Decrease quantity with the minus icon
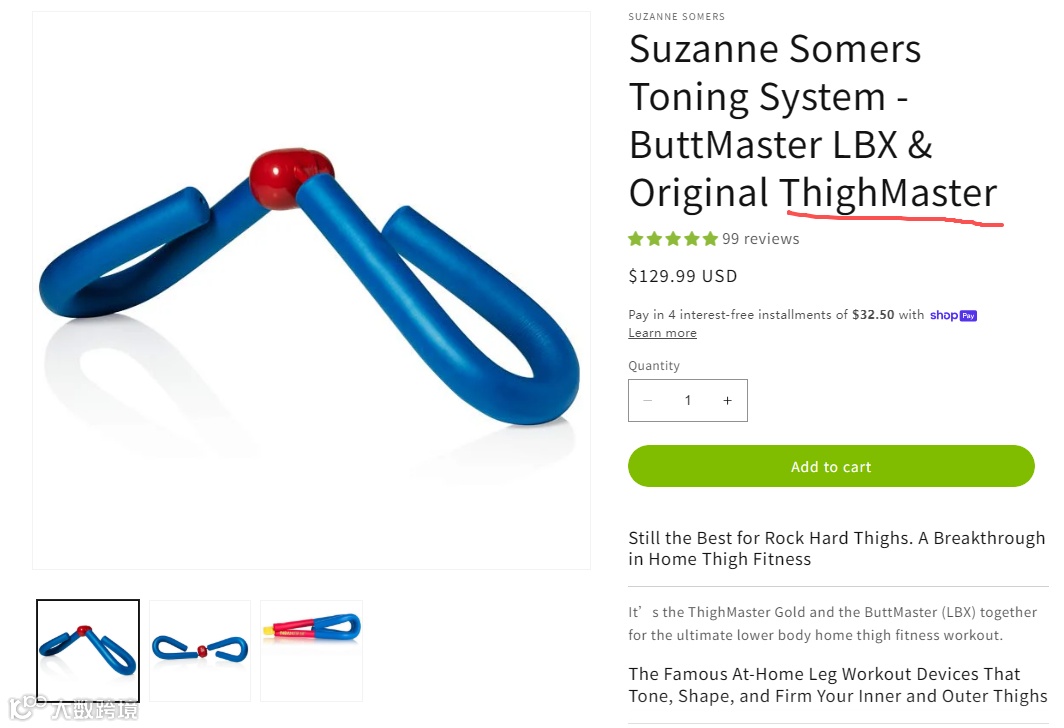Viewport: 1064px width, 728px height. tap(647, 401)
